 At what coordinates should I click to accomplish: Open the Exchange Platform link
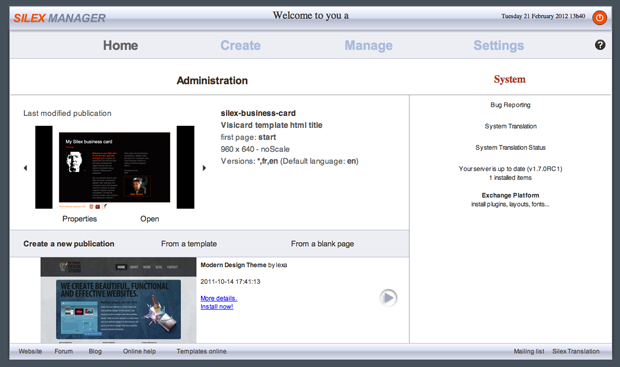pos(510,195)
